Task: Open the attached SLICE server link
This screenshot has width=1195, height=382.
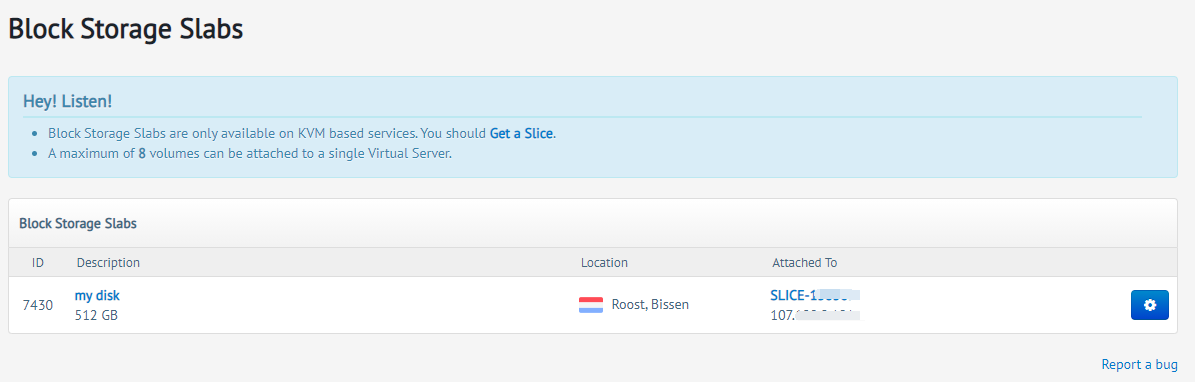Action: (815, 295)
